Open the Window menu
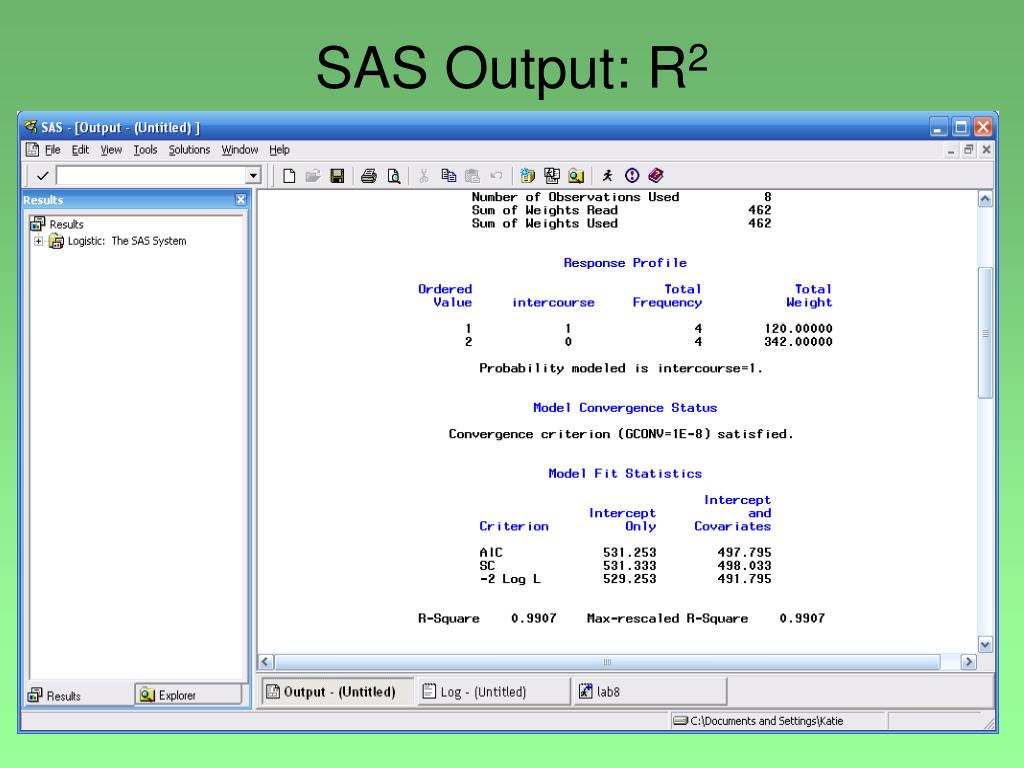 coord(240,150)
